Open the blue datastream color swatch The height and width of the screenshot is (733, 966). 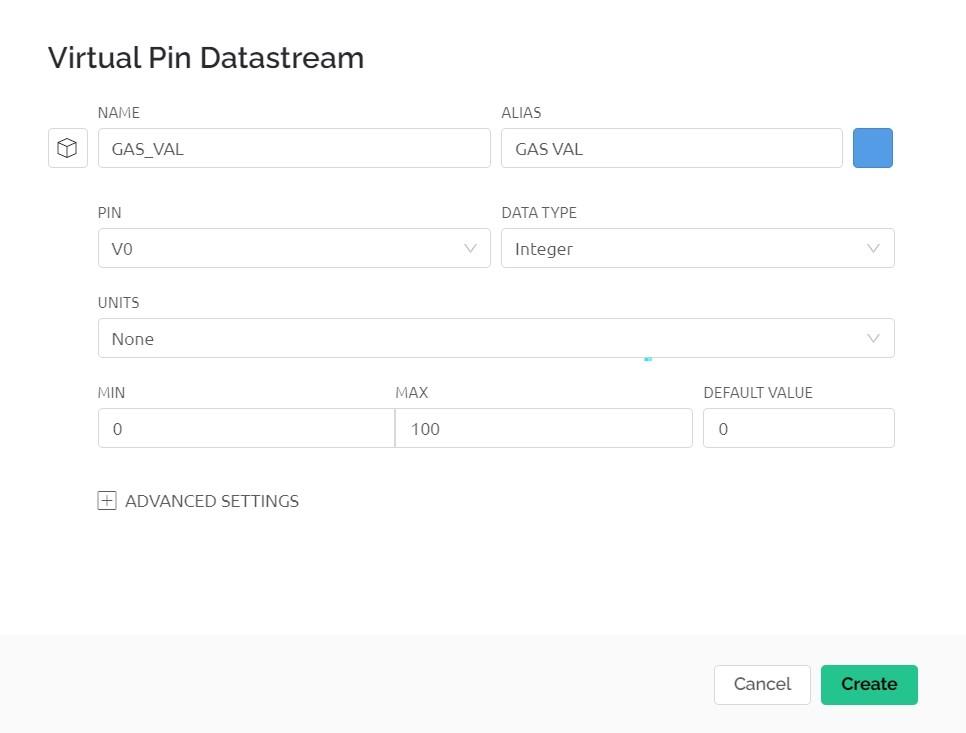[x=872, y=149]
